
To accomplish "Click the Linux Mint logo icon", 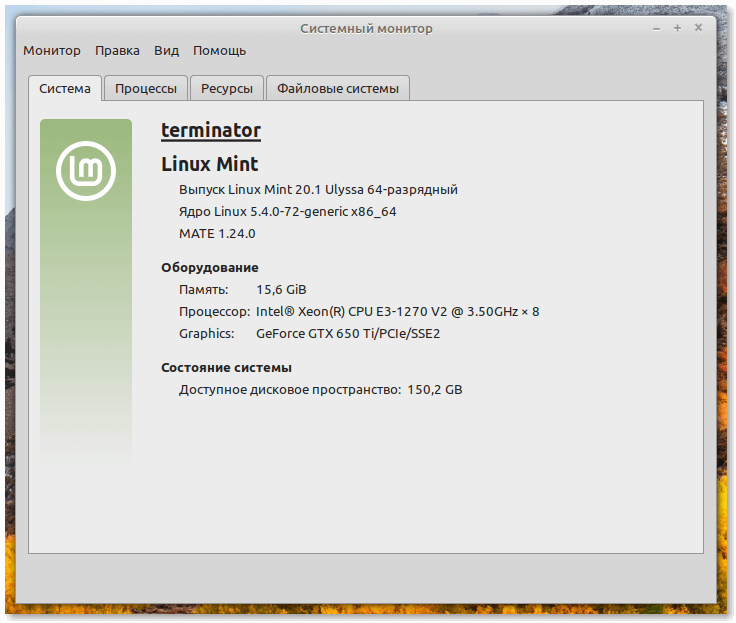I will click(86, 171).
